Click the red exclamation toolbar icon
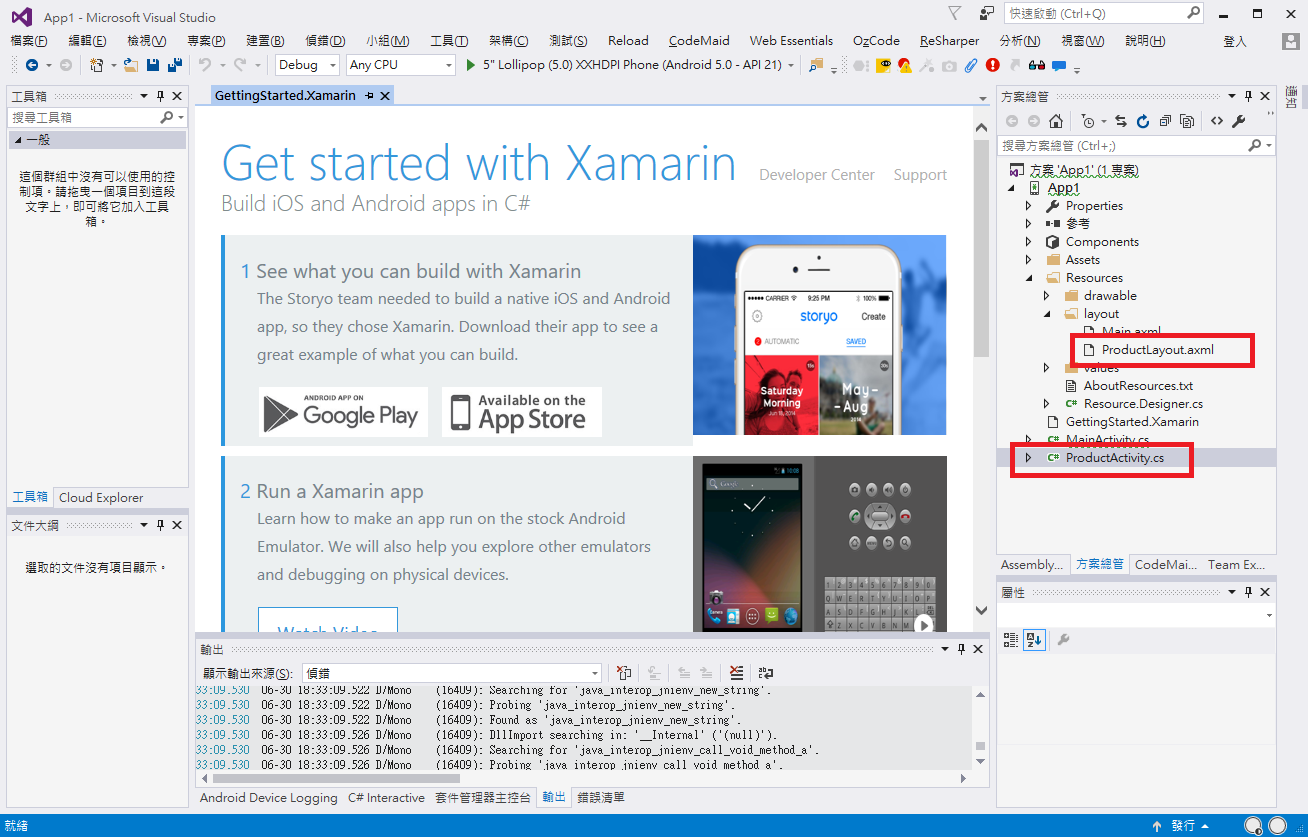This screenshot has width=1308, height=837. click(x=992, y=65)
